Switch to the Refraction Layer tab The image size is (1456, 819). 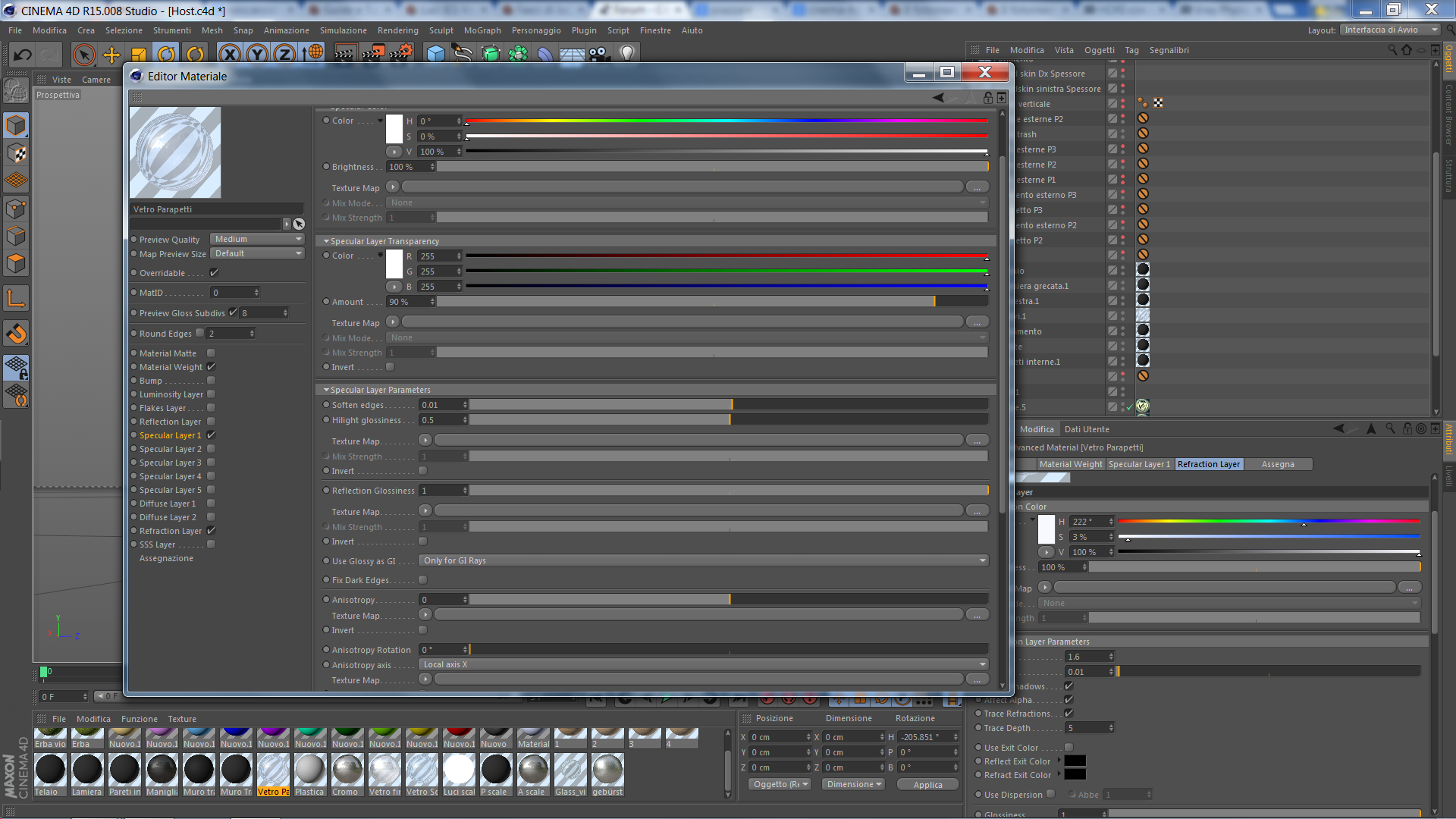[x=1208, y=464]
